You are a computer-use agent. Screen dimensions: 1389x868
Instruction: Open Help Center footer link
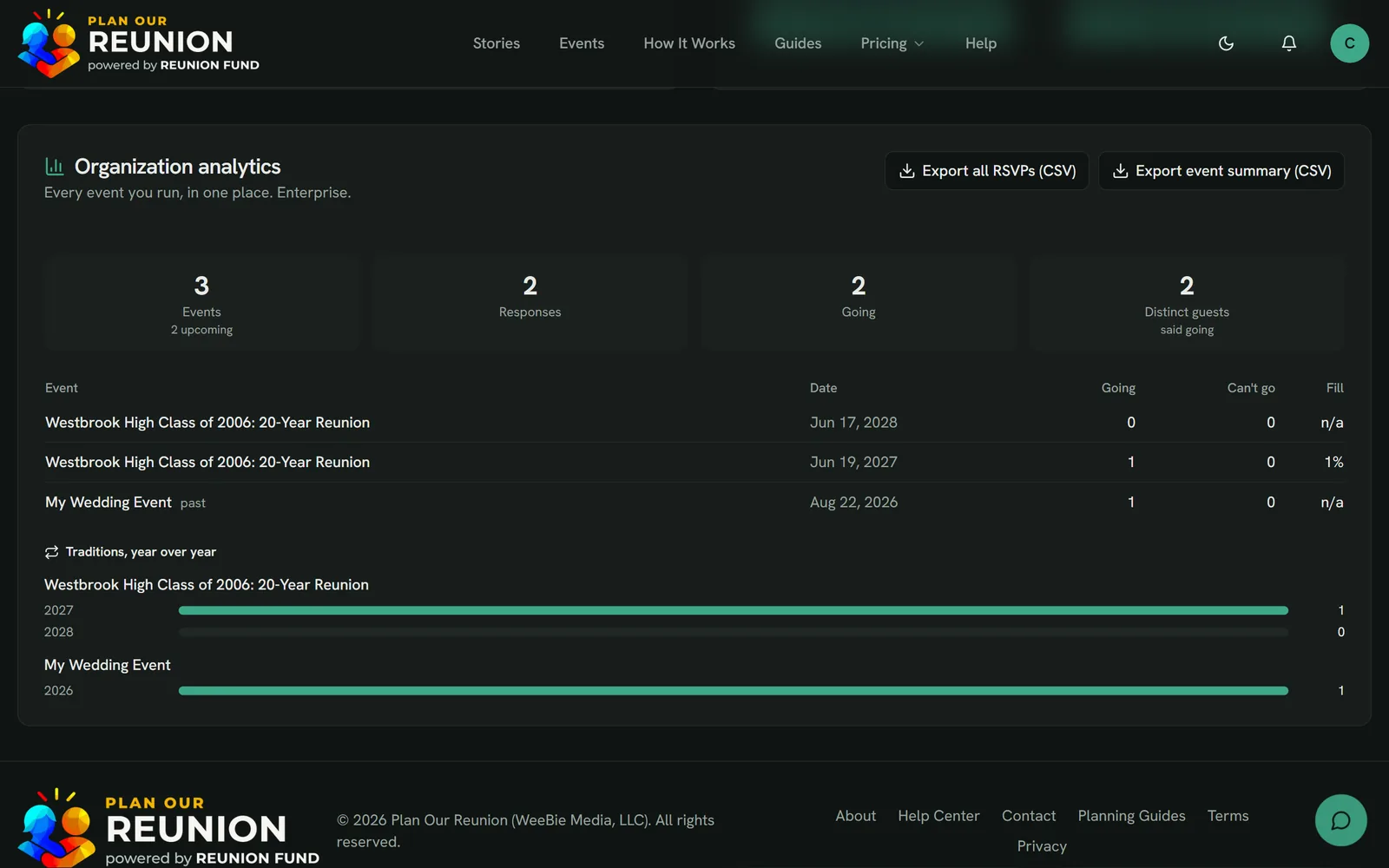(938, 816)
